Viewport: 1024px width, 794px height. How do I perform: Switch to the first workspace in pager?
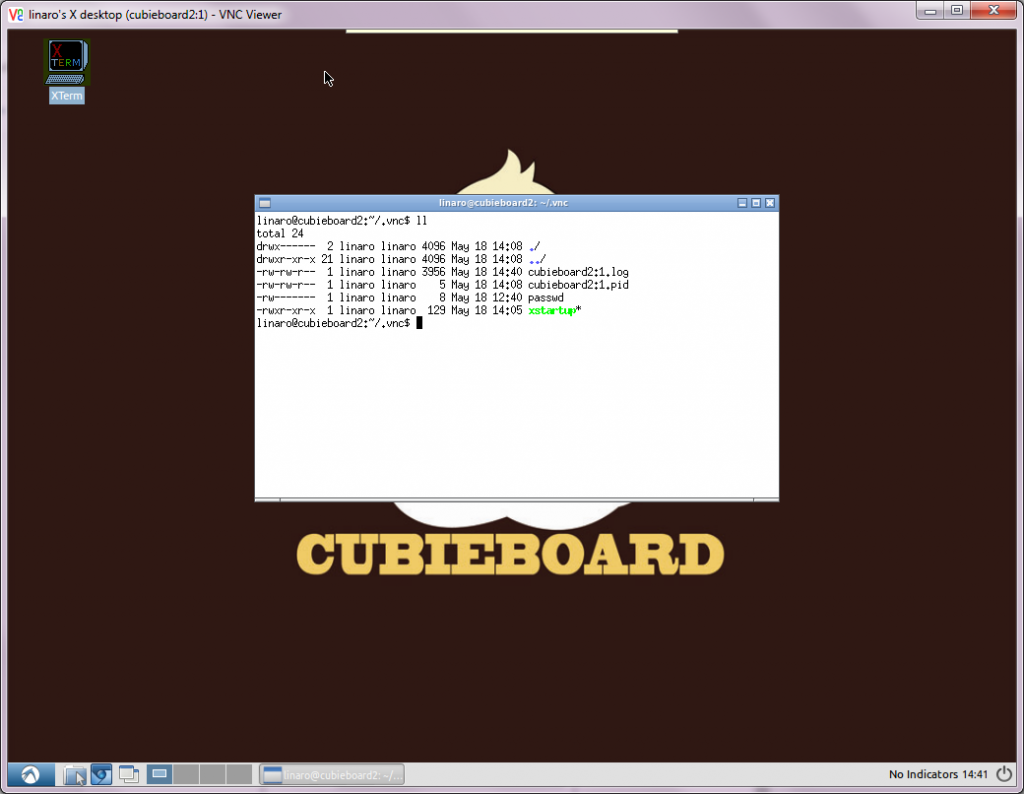(x=160, y=774)
